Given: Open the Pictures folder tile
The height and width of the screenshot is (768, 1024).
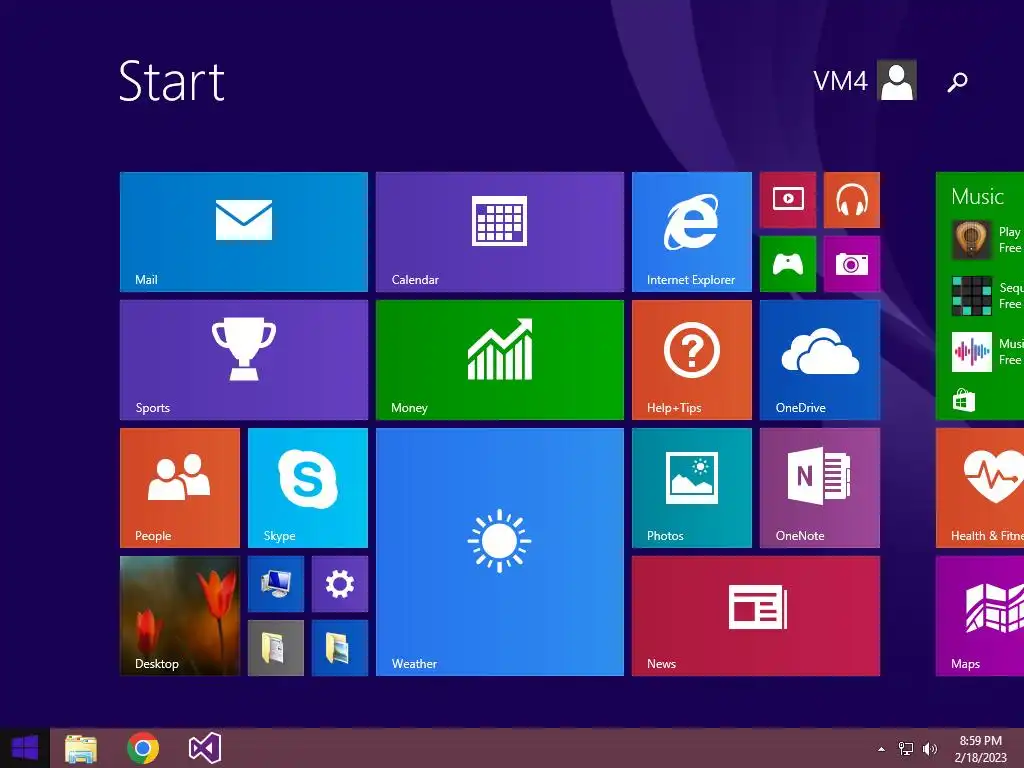Looking at the screenshot, I should (340, 648).
